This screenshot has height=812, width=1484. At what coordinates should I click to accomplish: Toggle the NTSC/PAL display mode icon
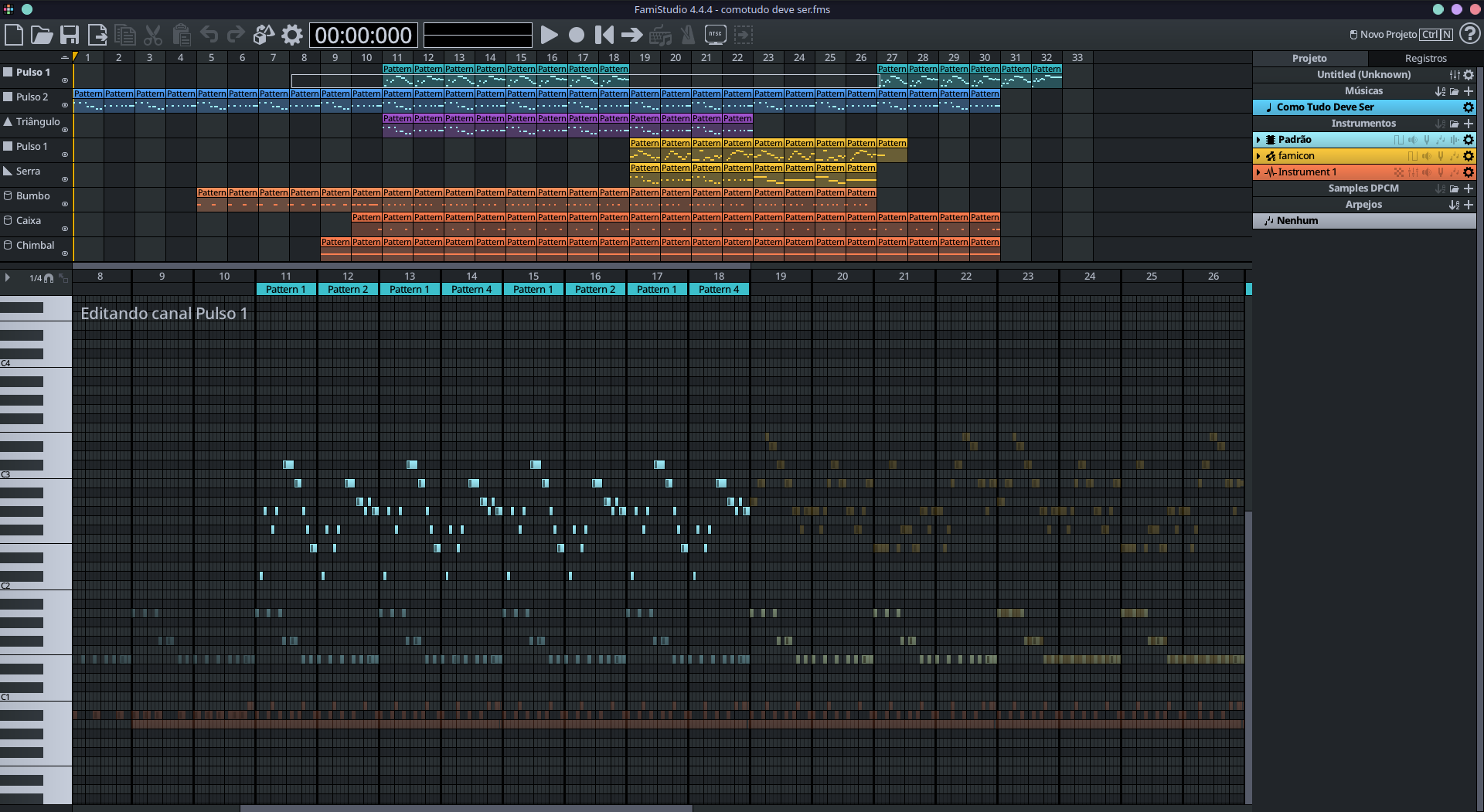(x=715, y=35)
